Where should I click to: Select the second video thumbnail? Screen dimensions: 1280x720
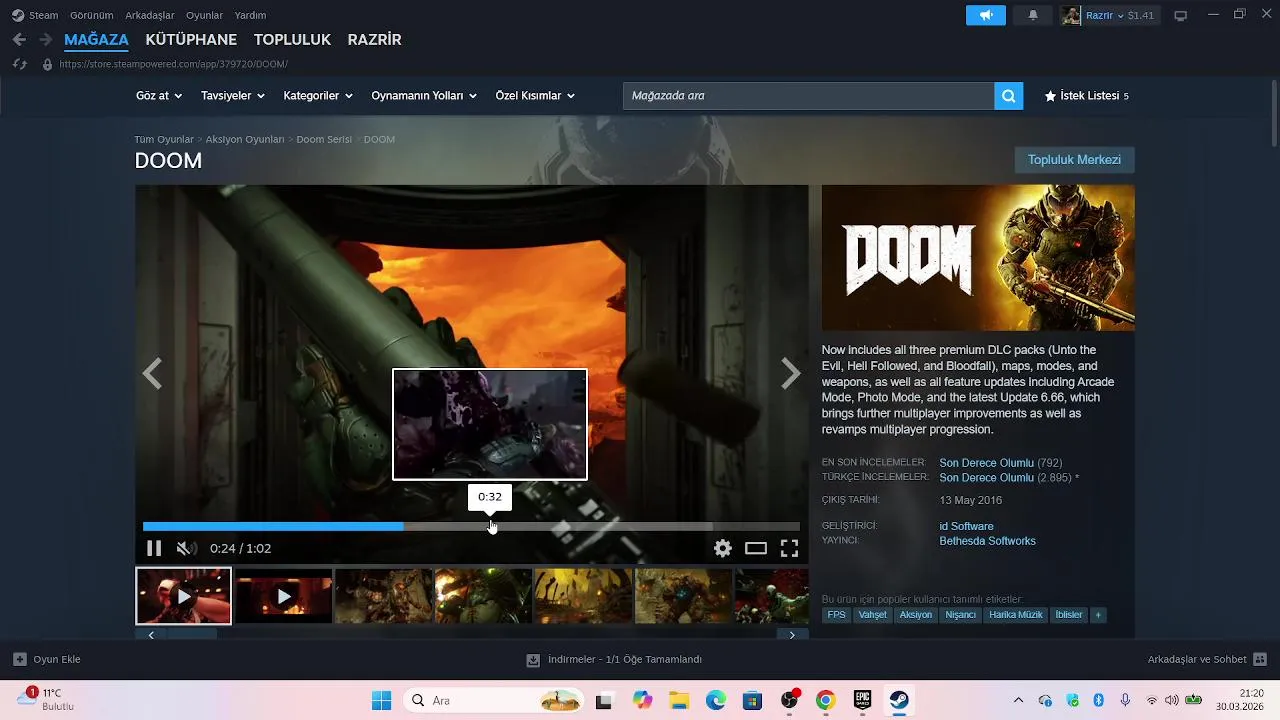[x=284, y=596]
